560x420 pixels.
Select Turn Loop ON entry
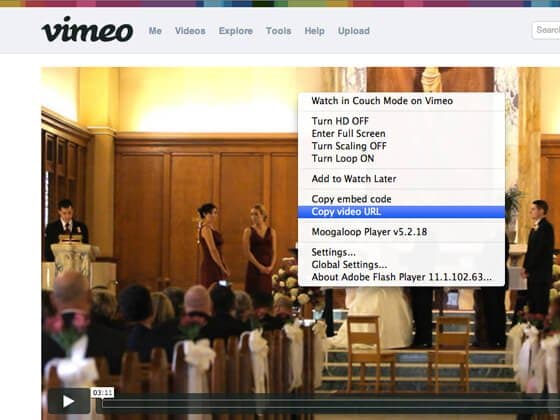(x=401, y=158)
